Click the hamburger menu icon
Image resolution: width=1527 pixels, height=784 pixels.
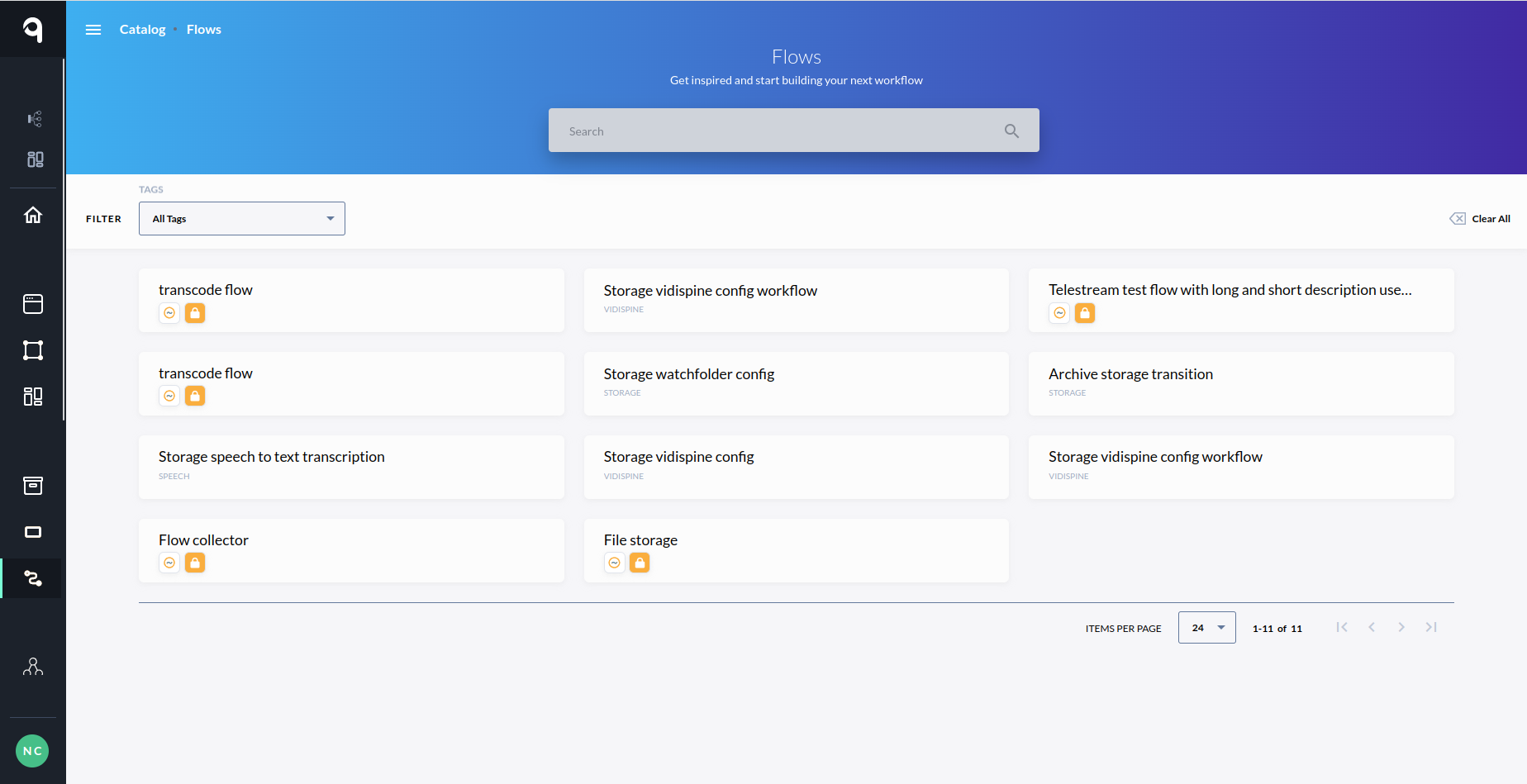click(x=93, y=30)
